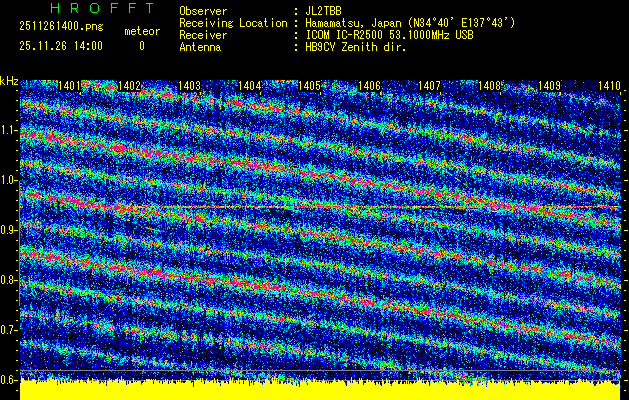Viewport: 629px width, 400px height.
Task: Click the HROFFT title text
Action: tap(87, 8)
